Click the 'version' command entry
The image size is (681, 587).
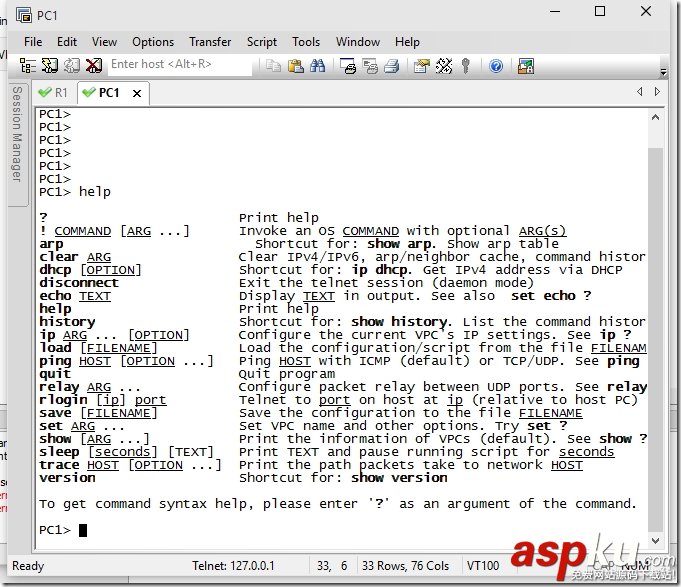tap(67, 478)
